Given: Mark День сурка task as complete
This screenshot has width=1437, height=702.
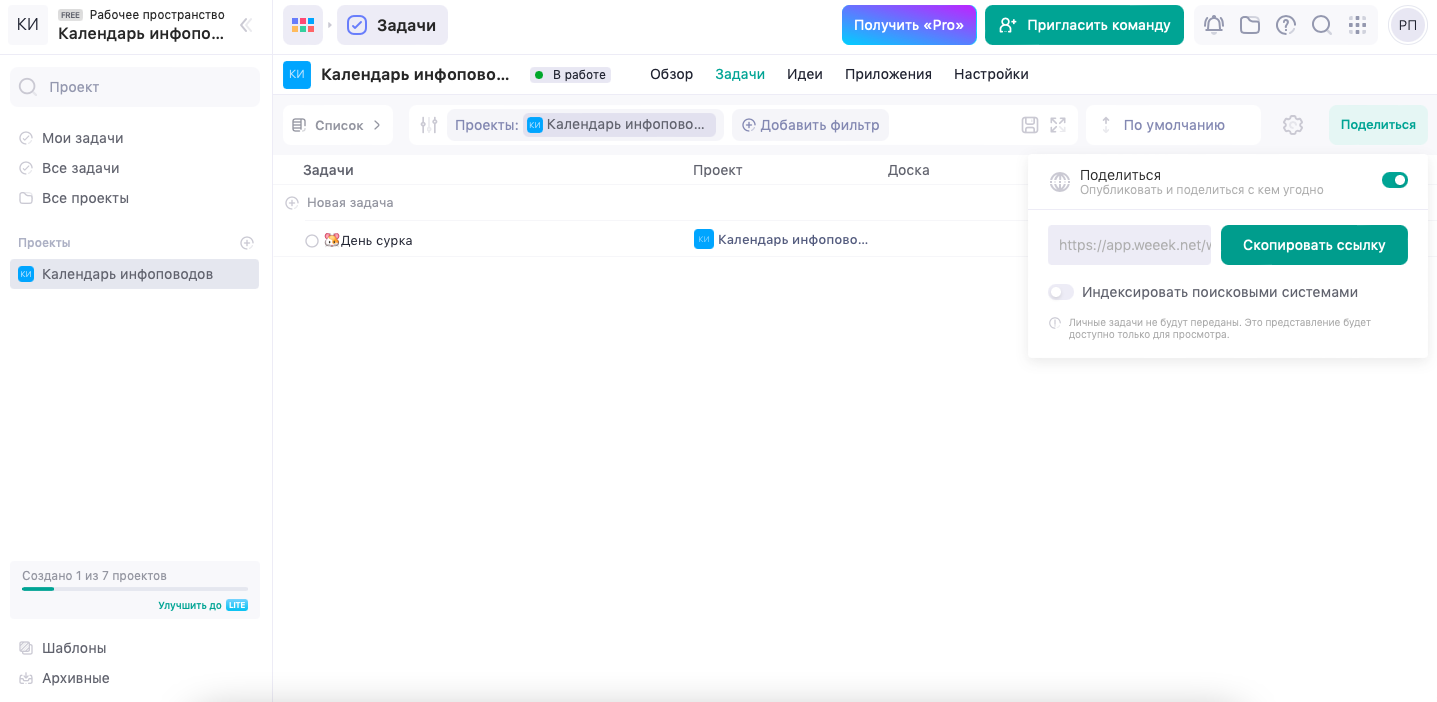Looking at the screenshot, I should (x=312, y=240).
